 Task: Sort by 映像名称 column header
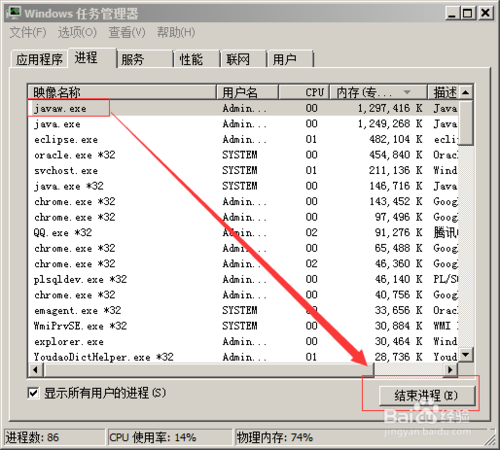122,92
